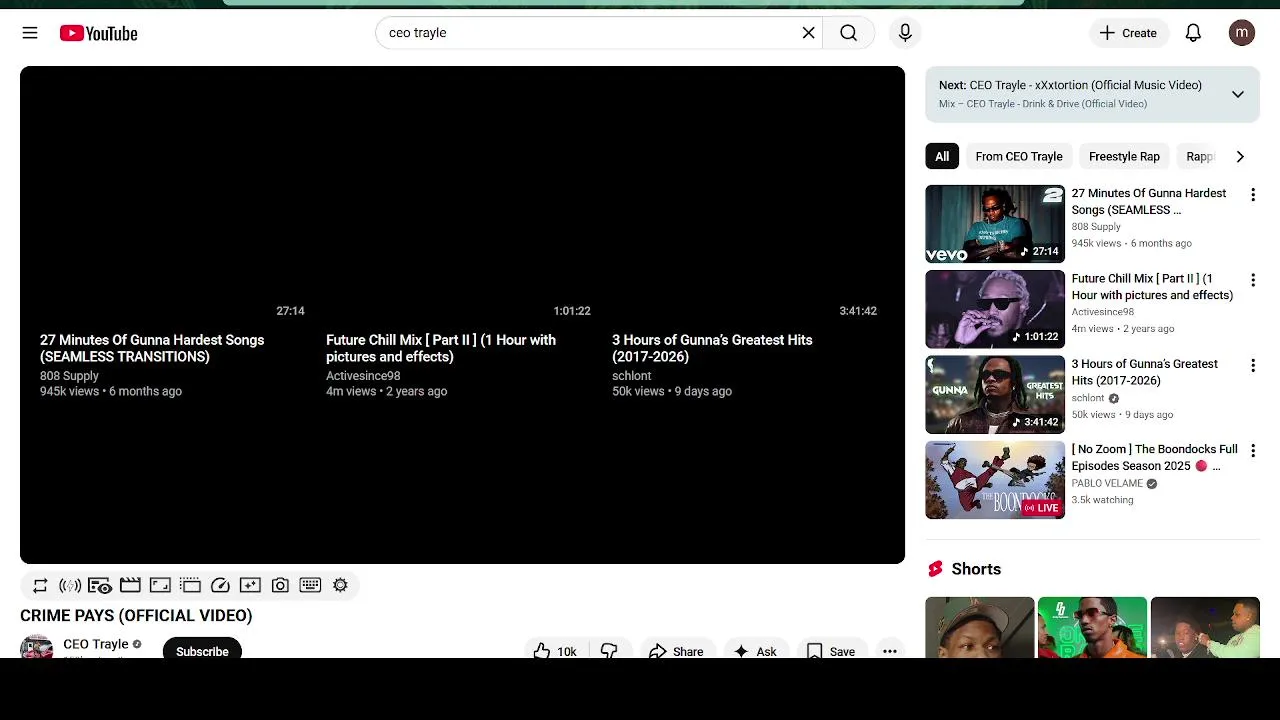This screenshot has height=720, width=1280.
Task: Play endscreen 27 Minutes Of Gunna Hardest Songs
Action: [152, 348]
